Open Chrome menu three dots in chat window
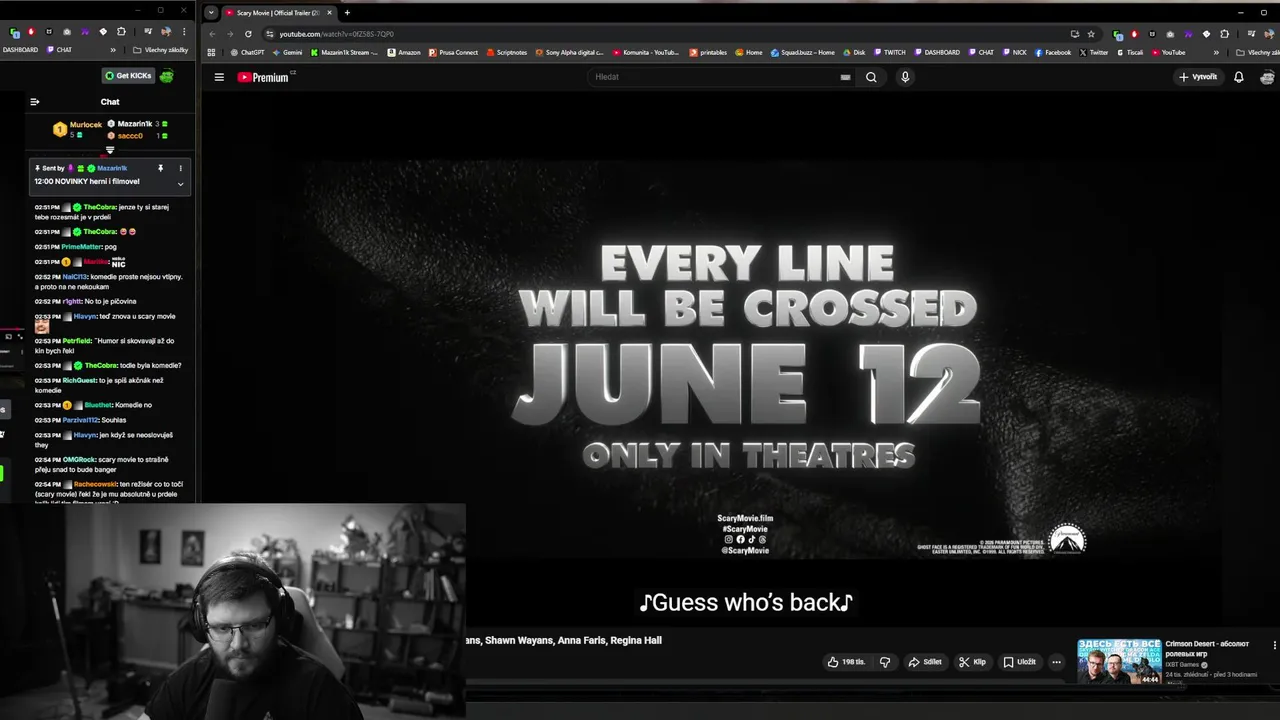Screen dimensions: 1280x720 [184, 32]
